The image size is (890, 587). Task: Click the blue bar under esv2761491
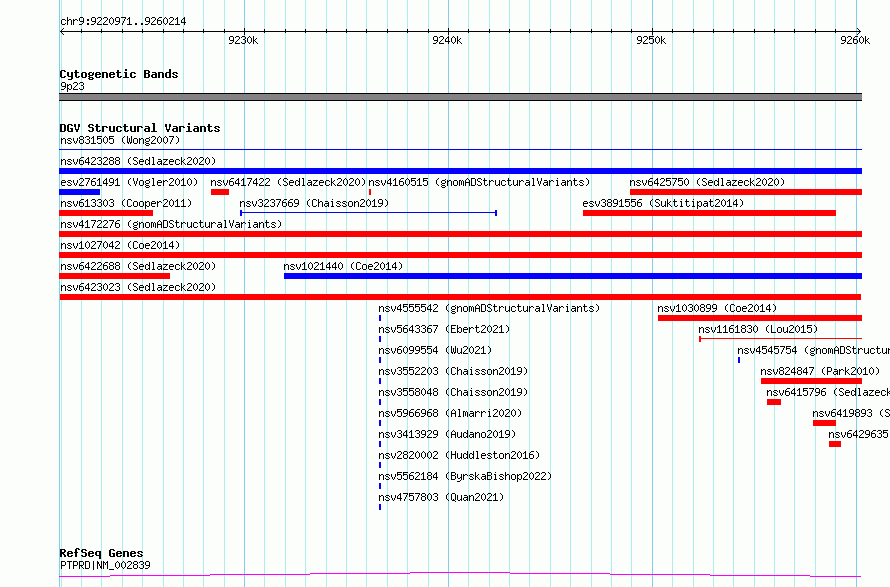79,192
